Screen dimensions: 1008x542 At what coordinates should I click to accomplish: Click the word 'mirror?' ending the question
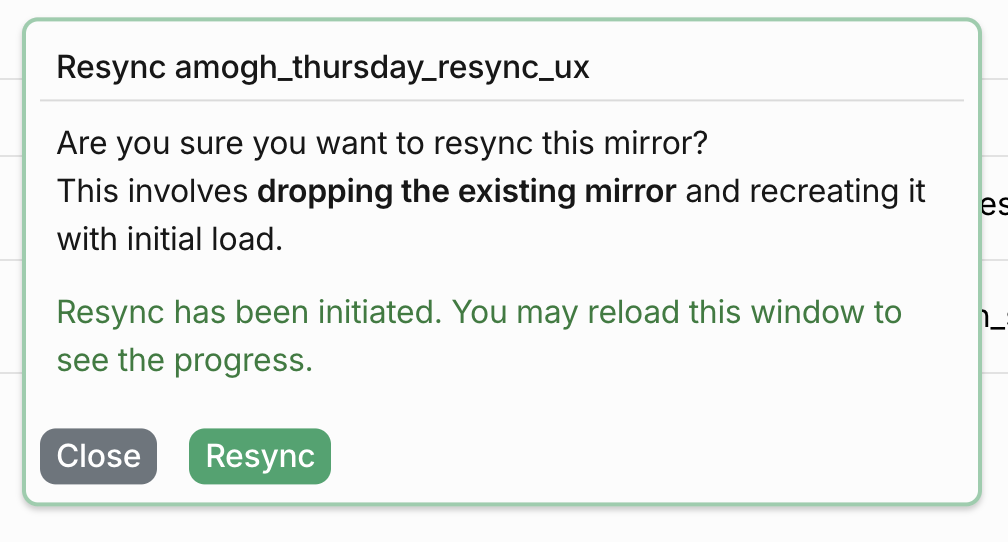coord(656,143)
